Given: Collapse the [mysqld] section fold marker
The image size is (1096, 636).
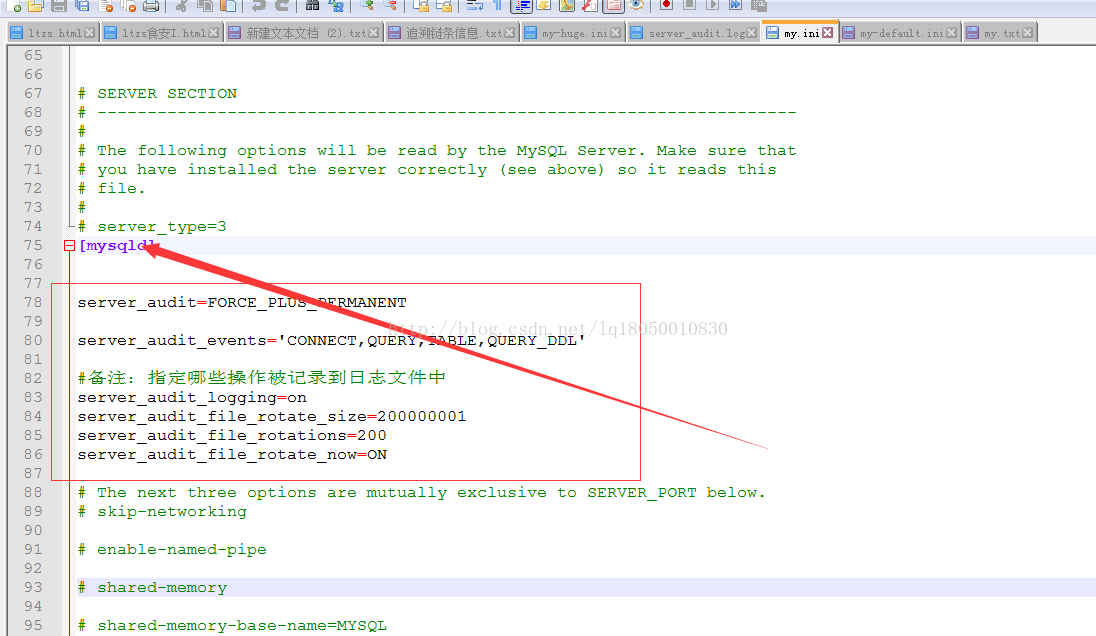Looking at the screenshot, I should [x=69, y=245].
